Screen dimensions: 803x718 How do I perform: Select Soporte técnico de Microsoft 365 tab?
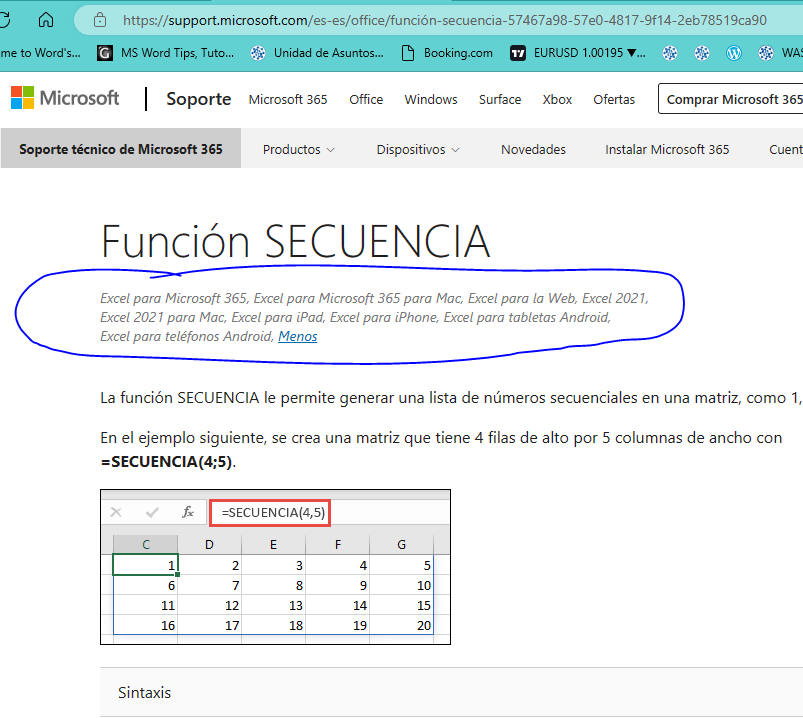pos(121,149)
